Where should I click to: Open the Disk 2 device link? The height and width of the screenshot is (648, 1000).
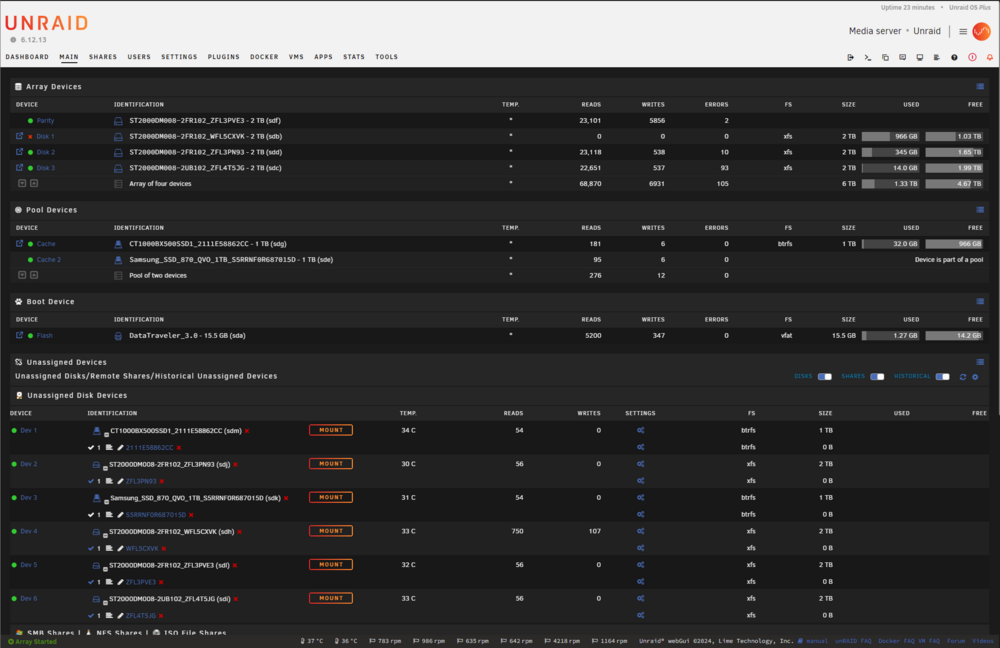45,152
